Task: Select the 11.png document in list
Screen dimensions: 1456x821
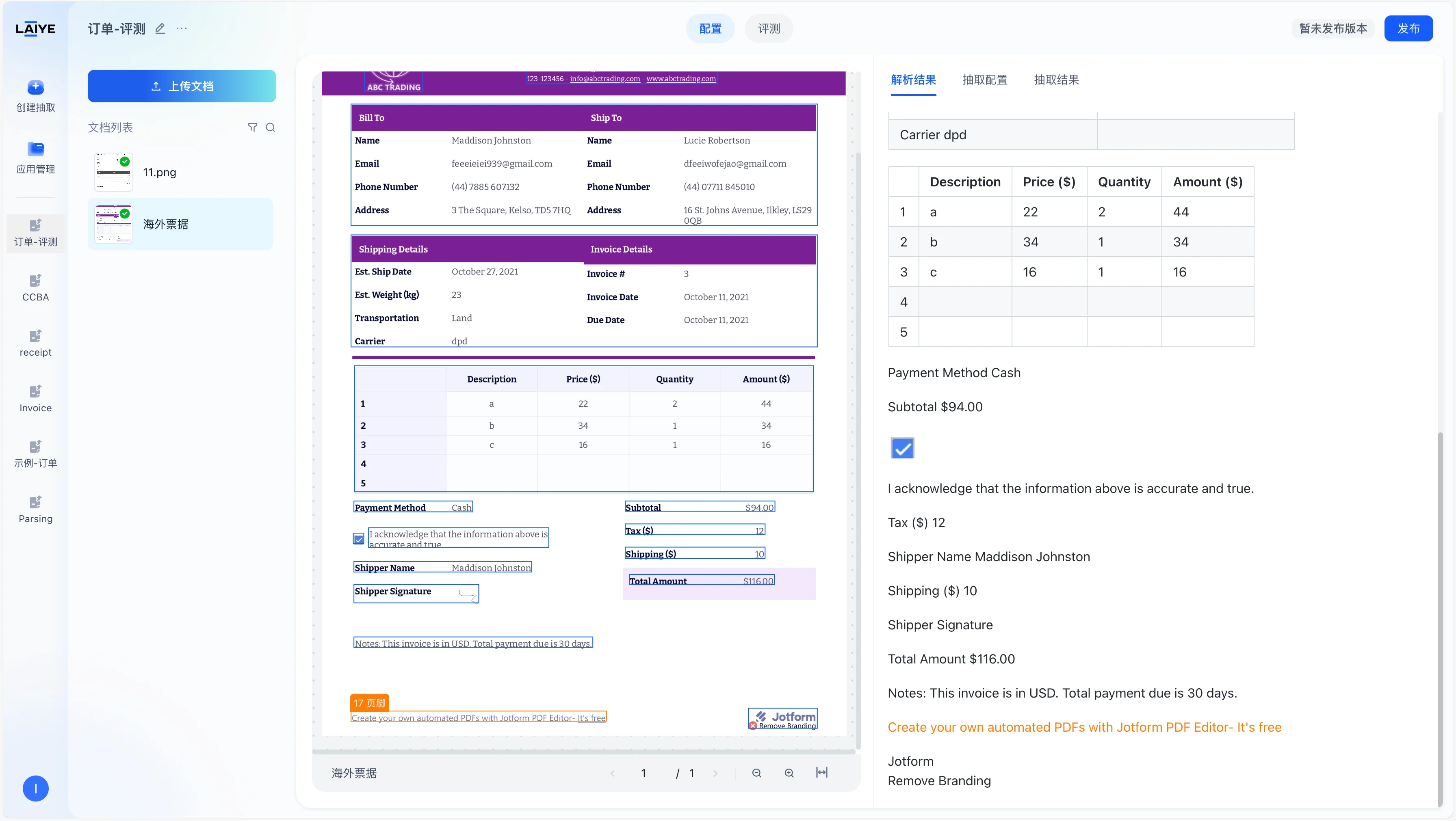Action: click(180, 172)
